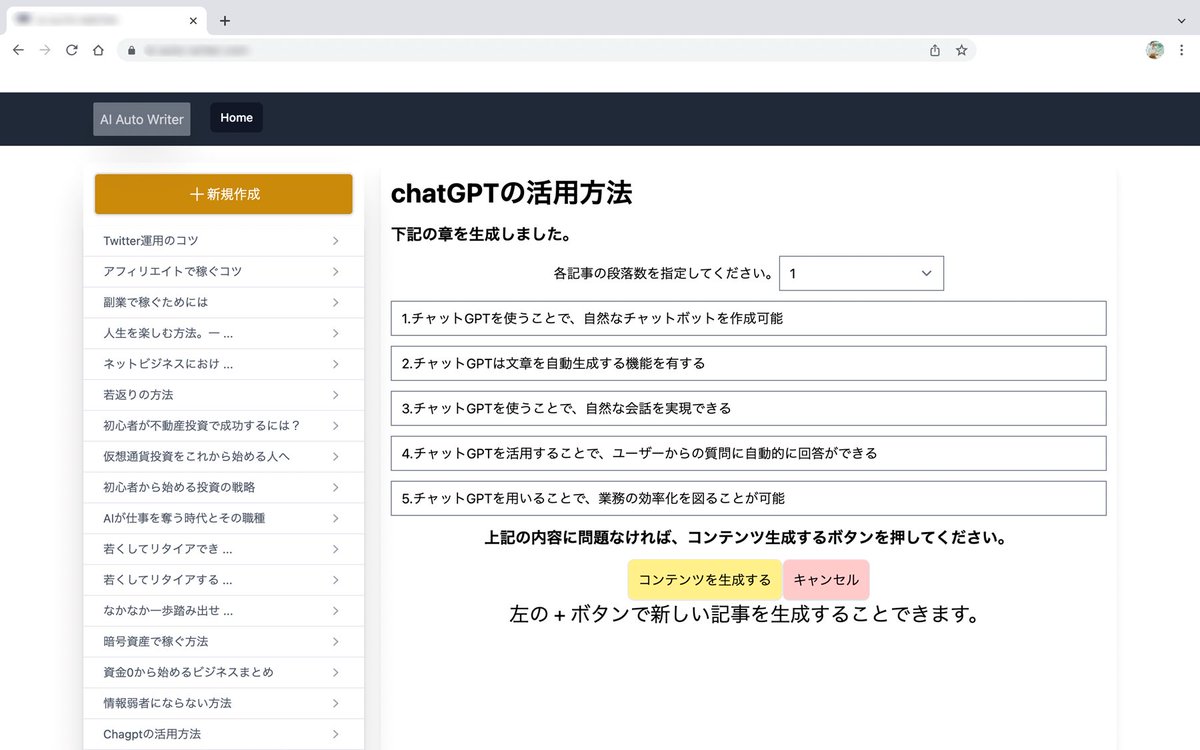This screenshot has width=1200, height=750.
Task: Open 仮想通貨投資をこれから始める人へ article
Action: (x=224, y=457)
